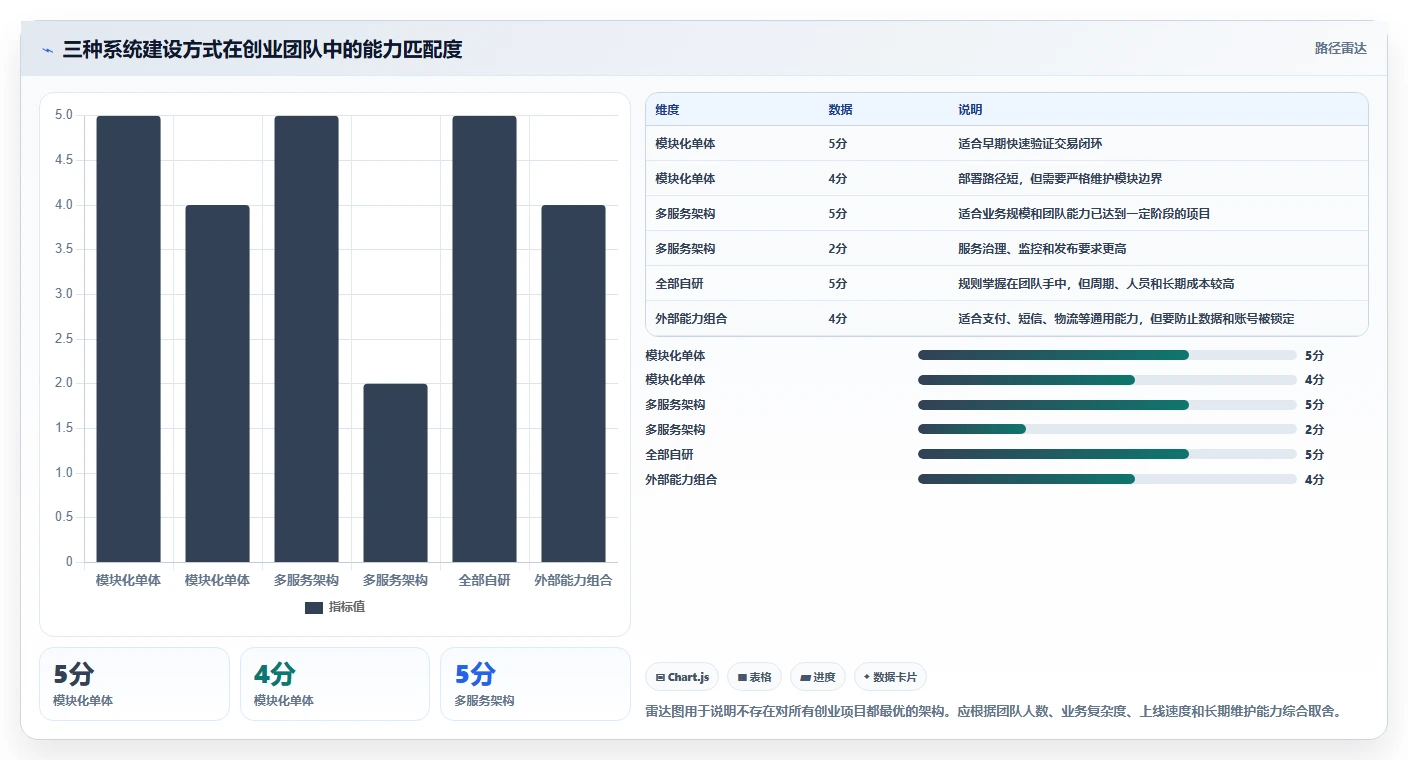Click the 多服务架构 progress bar showing 5分
1408x760 pixels.
(1107, 405)
